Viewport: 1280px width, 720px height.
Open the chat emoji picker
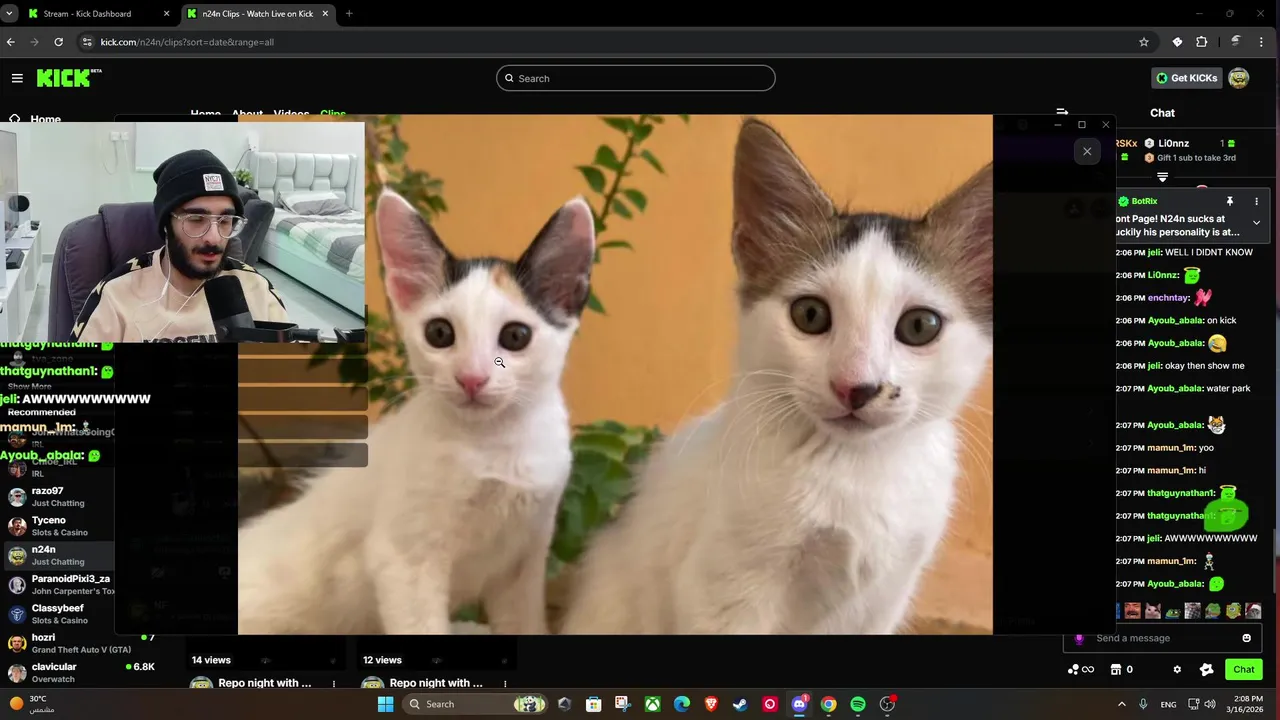click(x=1246, y=638)
